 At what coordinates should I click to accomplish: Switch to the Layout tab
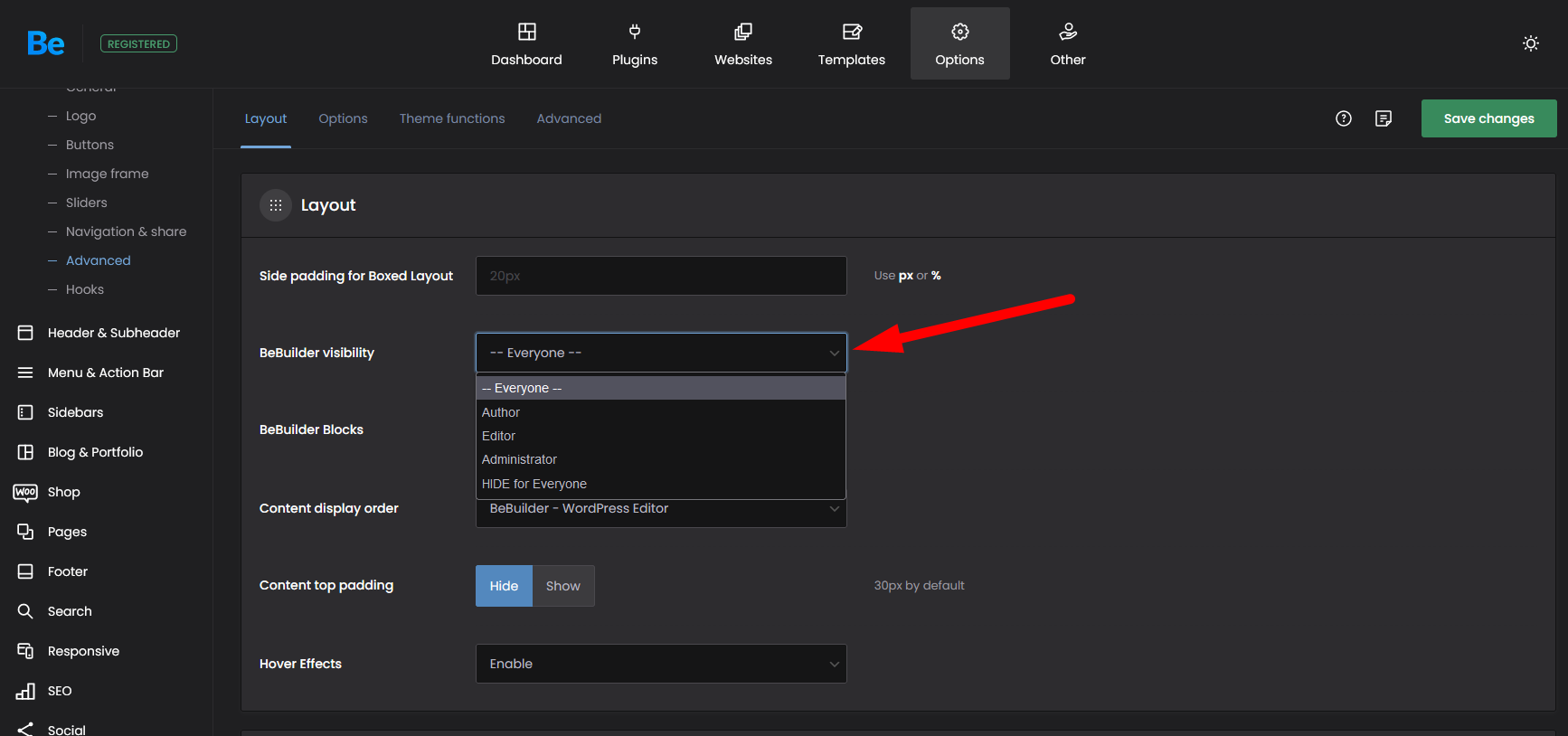click(266, 118)
